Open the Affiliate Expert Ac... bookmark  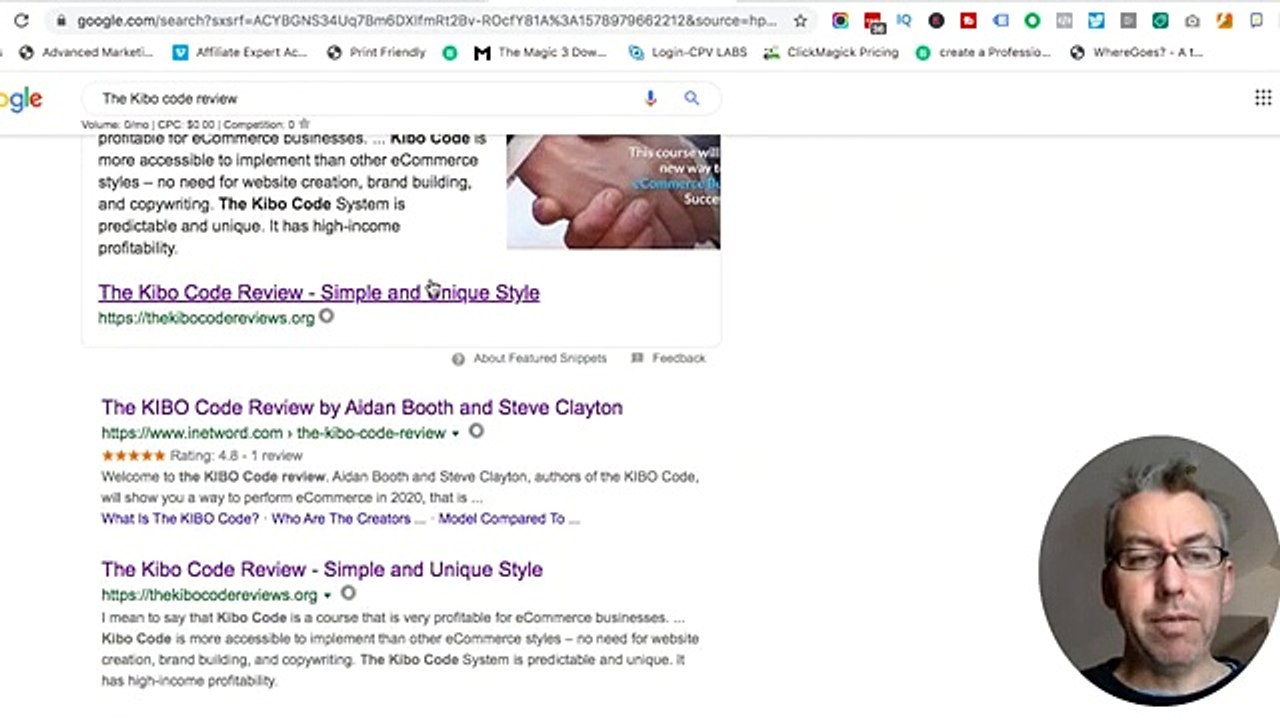pyautogui.click(x=240, y=52)
